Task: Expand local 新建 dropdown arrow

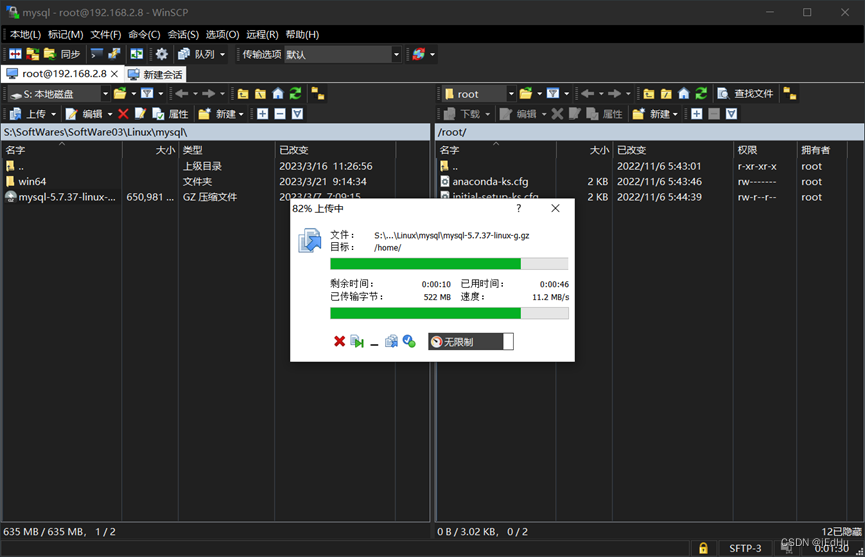Action: click(x=241, y=115)
